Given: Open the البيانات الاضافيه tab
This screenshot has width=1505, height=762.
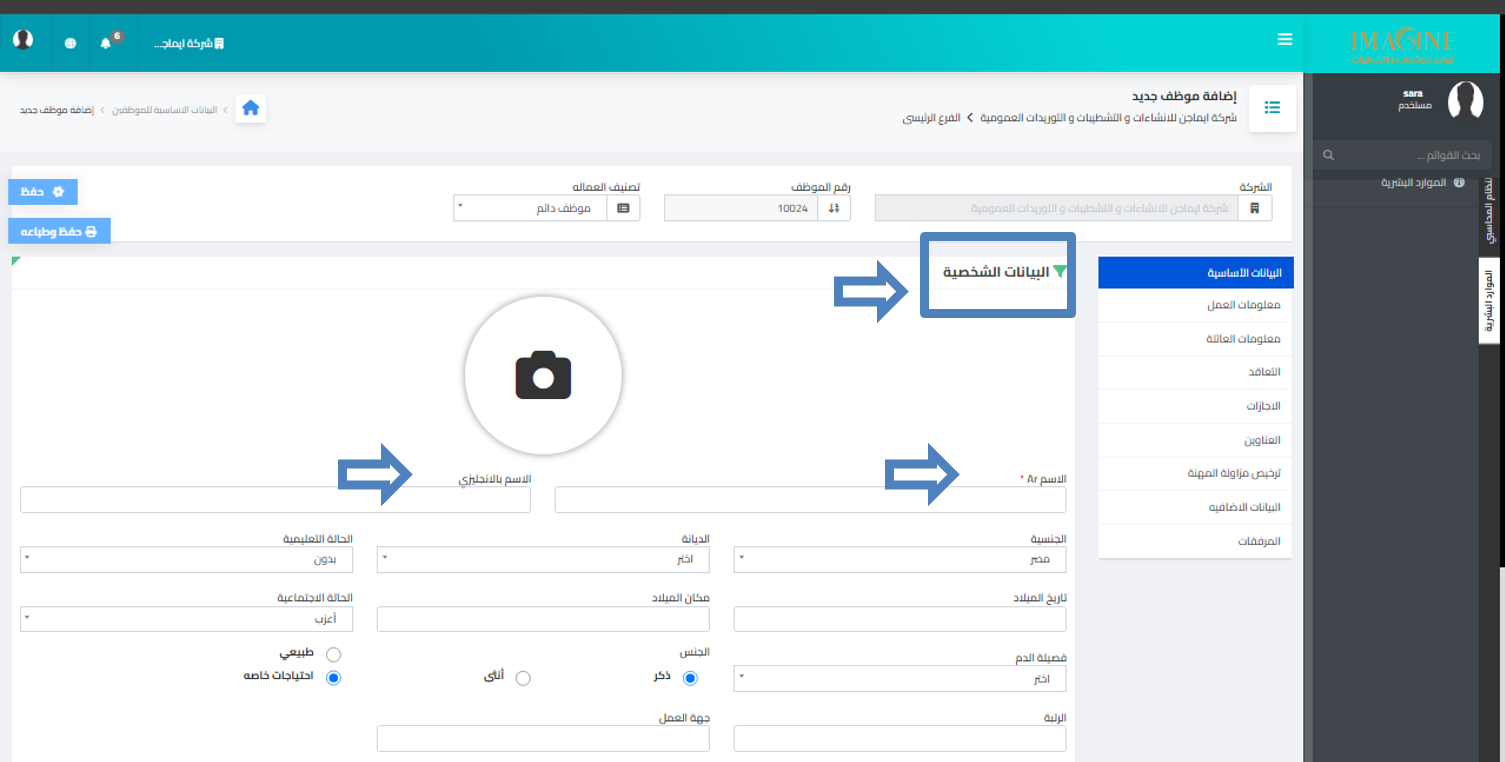Looking at the screenshot, I should (x=1195, y=507).
